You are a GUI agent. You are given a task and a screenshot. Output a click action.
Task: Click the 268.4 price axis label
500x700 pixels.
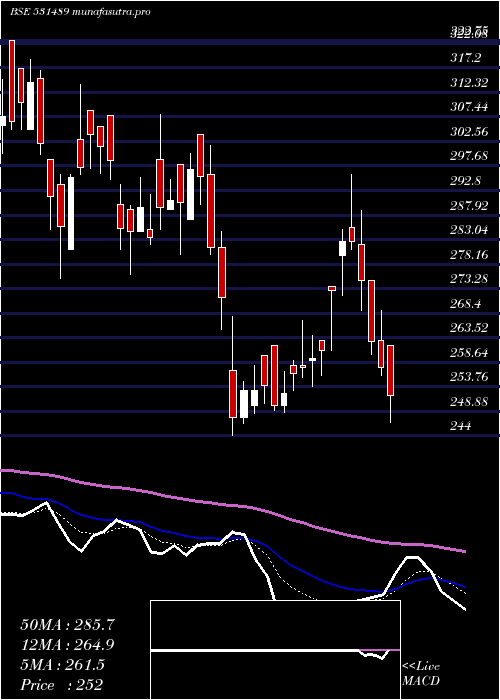466,304
